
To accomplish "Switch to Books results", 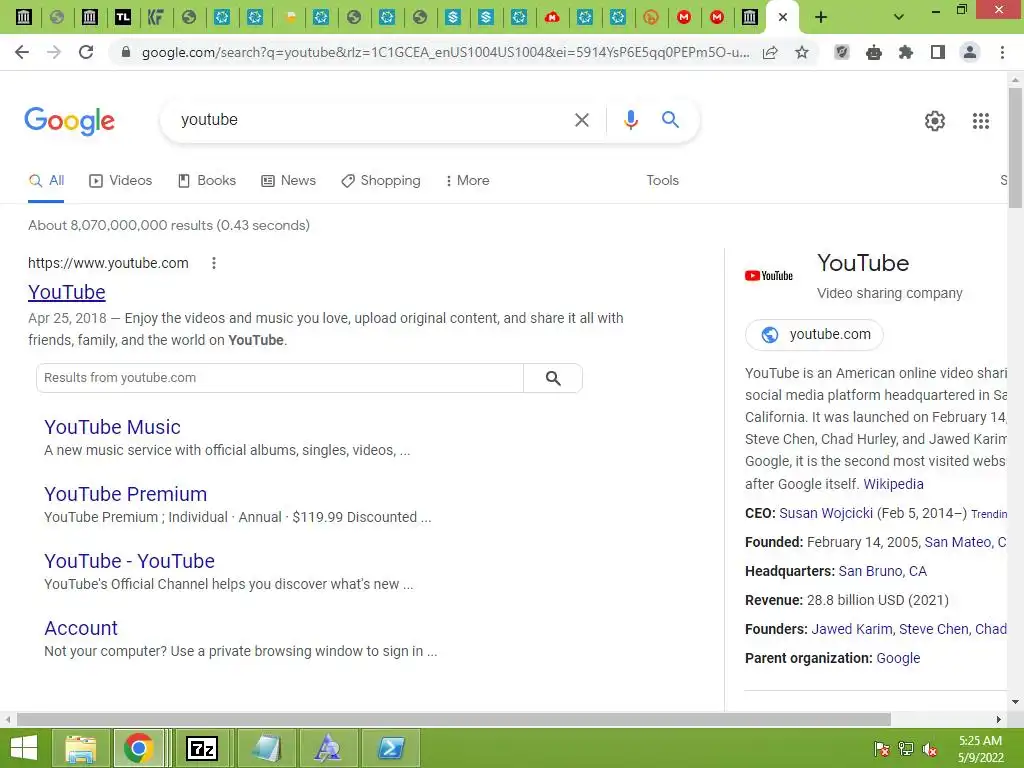I will coord(206,180).
